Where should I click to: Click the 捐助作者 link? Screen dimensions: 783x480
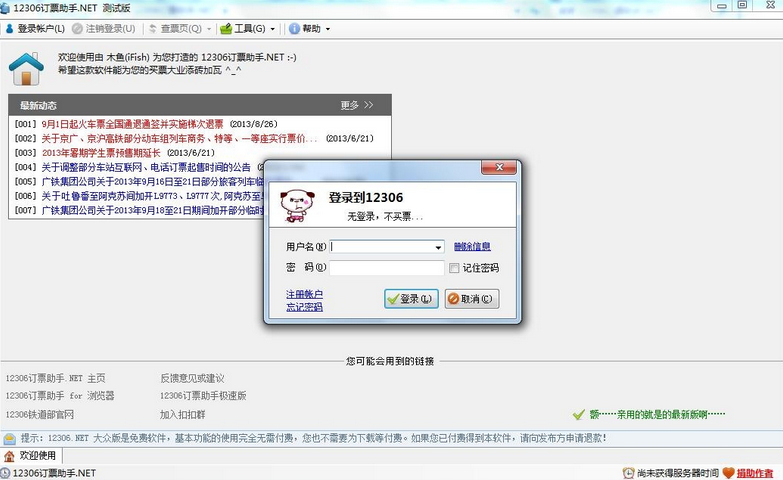(x=755, y=473)
